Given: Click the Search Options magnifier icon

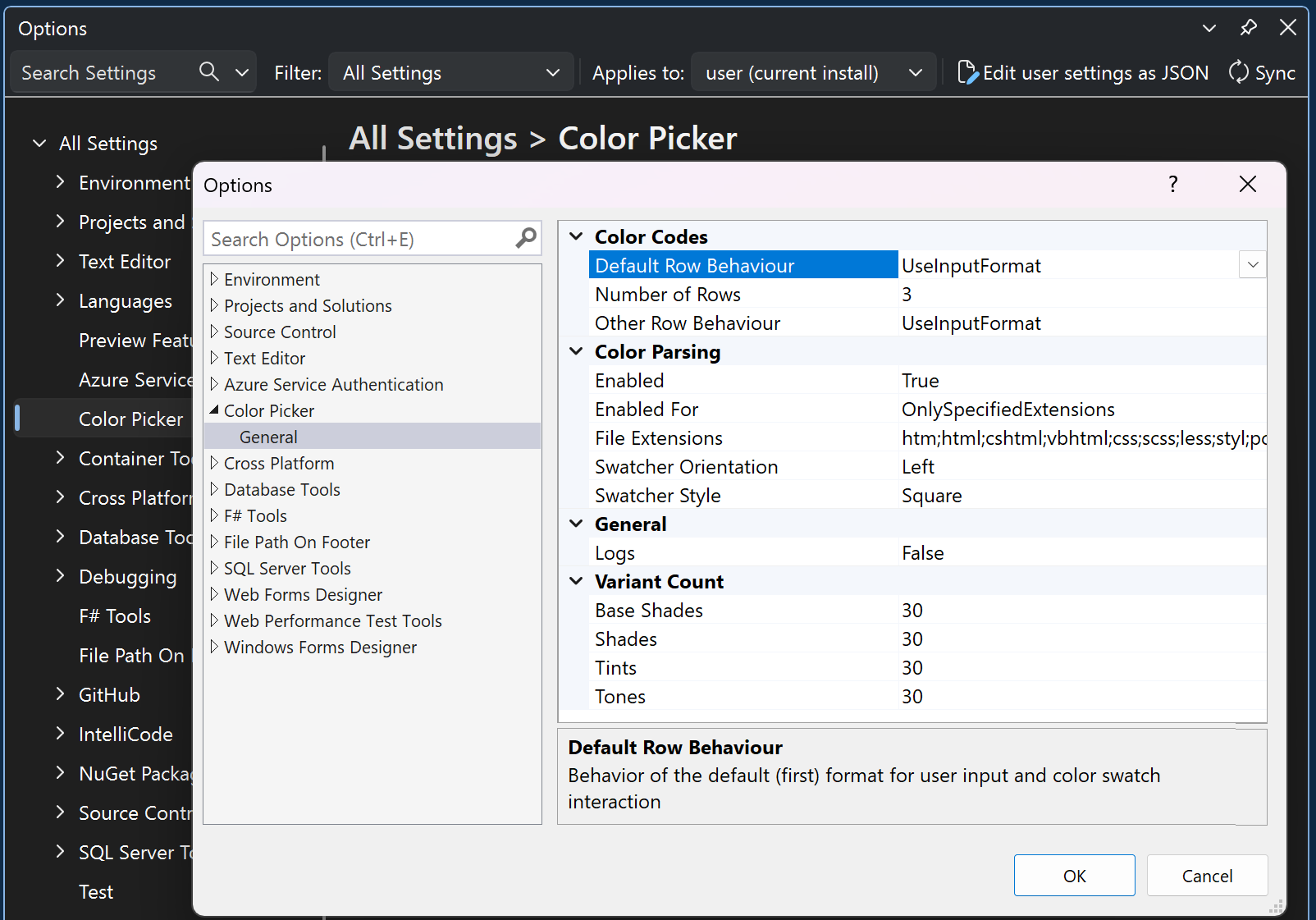Looking at the screenshot, I should 525,239.
